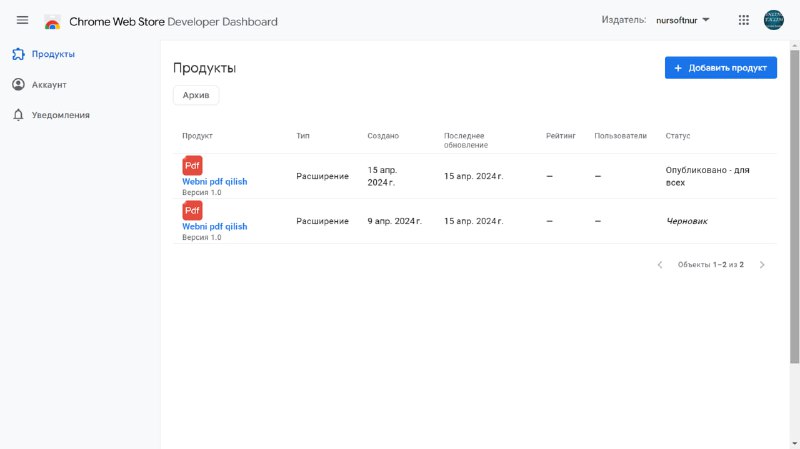Click the Продукты page heading
Screen dimensions: 800x449
[204, 68]
